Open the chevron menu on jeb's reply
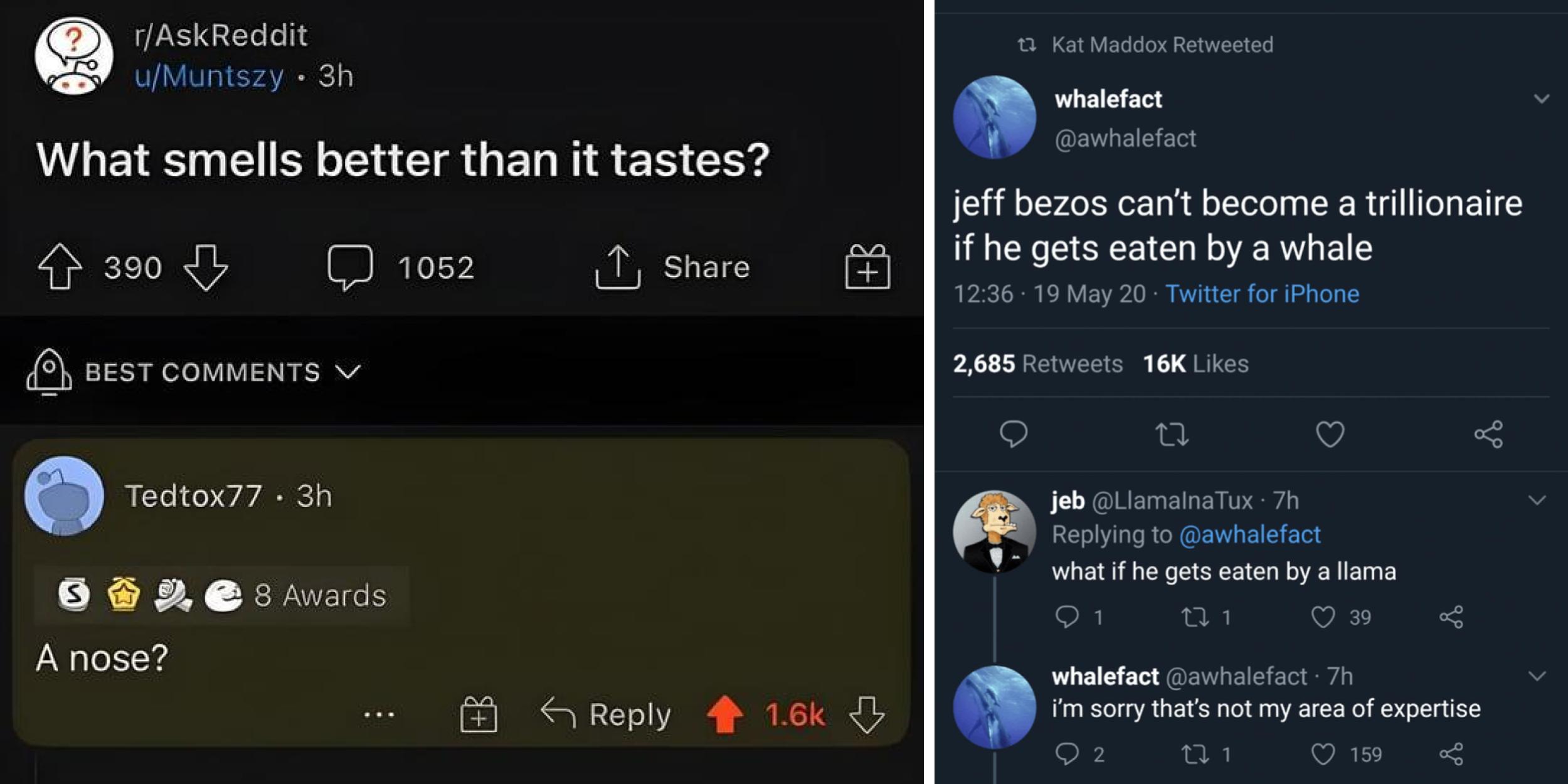The image size is (1568, 784). (1537, 501)
